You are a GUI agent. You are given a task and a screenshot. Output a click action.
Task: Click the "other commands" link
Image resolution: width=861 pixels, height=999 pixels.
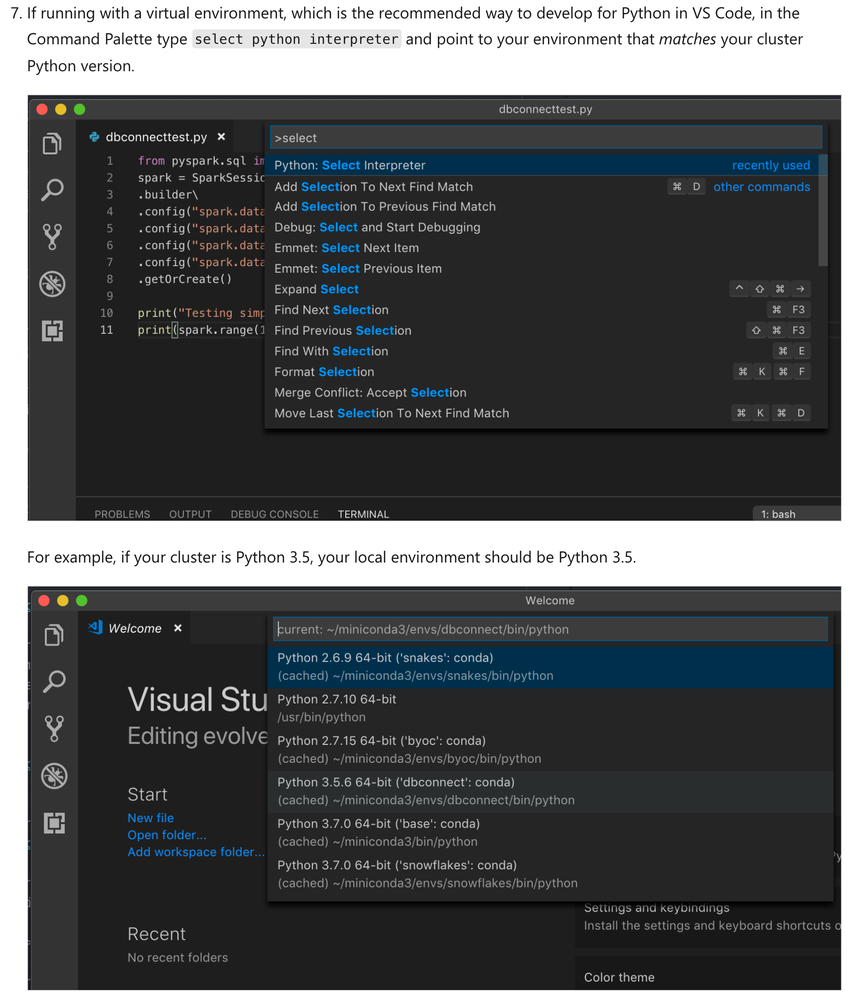pos(762,186)
